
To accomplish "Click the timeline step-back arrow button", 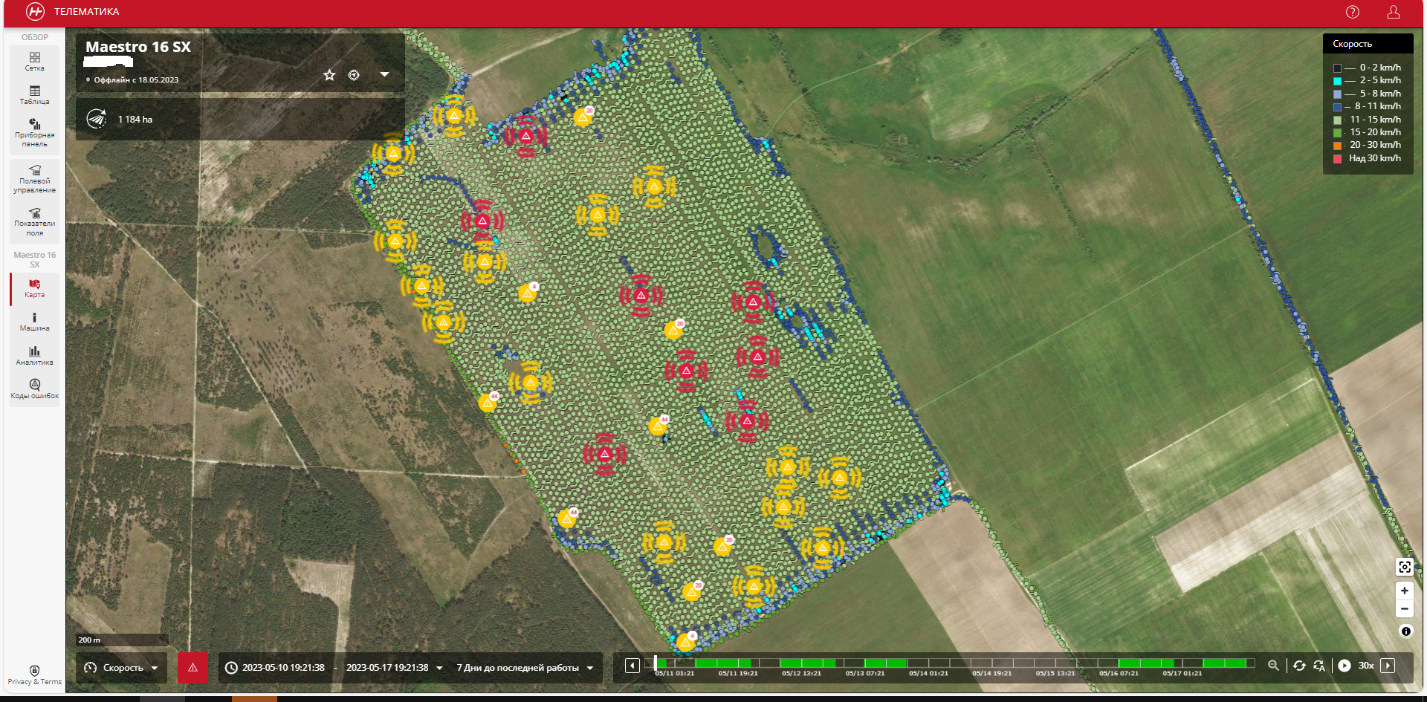I will [x=632, y=666].
